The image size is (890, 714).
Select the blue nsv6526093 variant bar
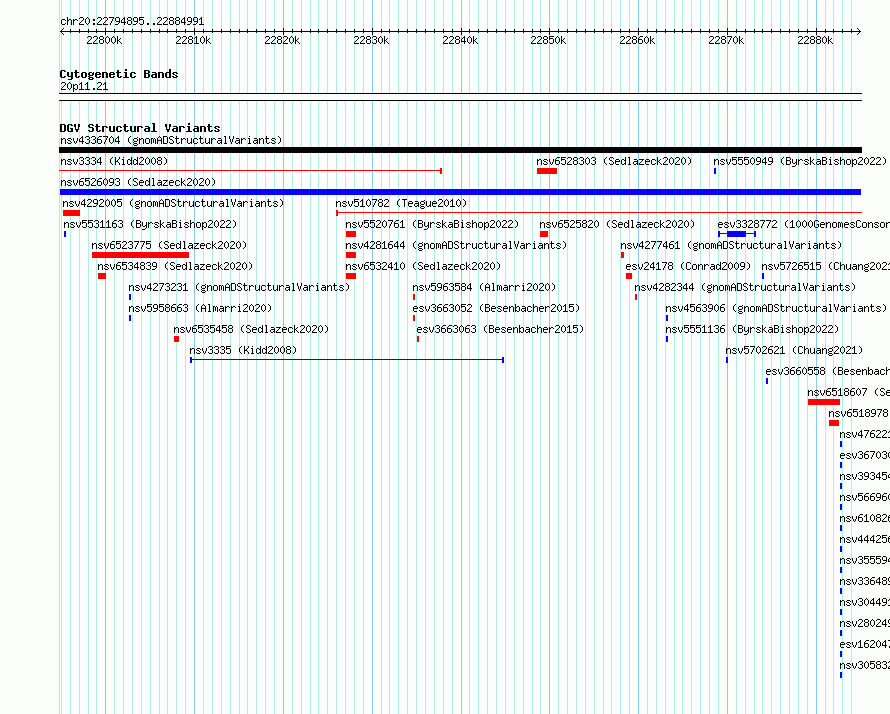[x=460, y=192]
